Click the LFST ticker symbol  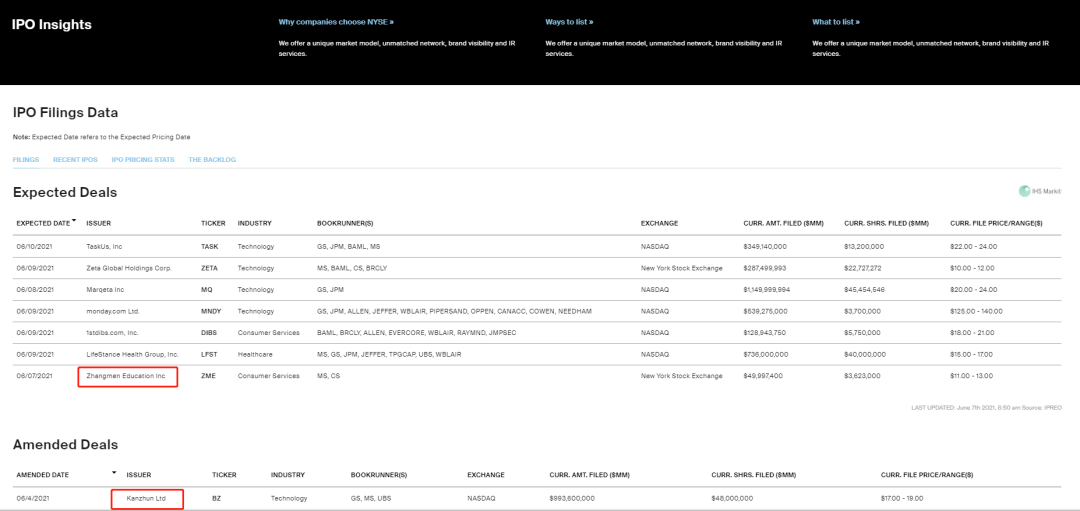click(209, 354)
